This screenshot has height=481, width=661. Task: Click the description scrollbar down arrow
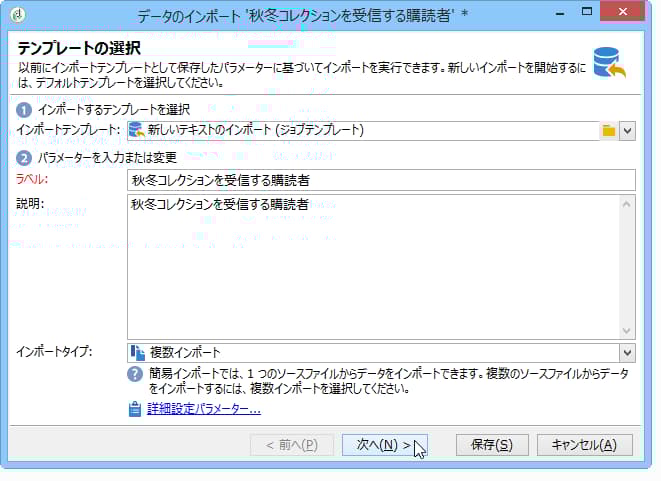[x=627, y=330]
